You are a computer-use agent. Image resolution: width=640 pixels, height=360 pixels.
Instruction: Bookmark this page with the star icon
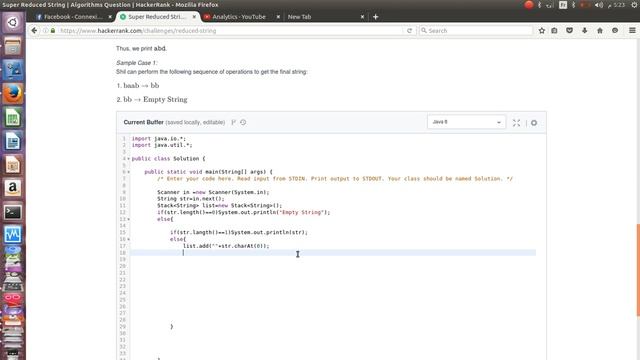click(x=542, y=31)
